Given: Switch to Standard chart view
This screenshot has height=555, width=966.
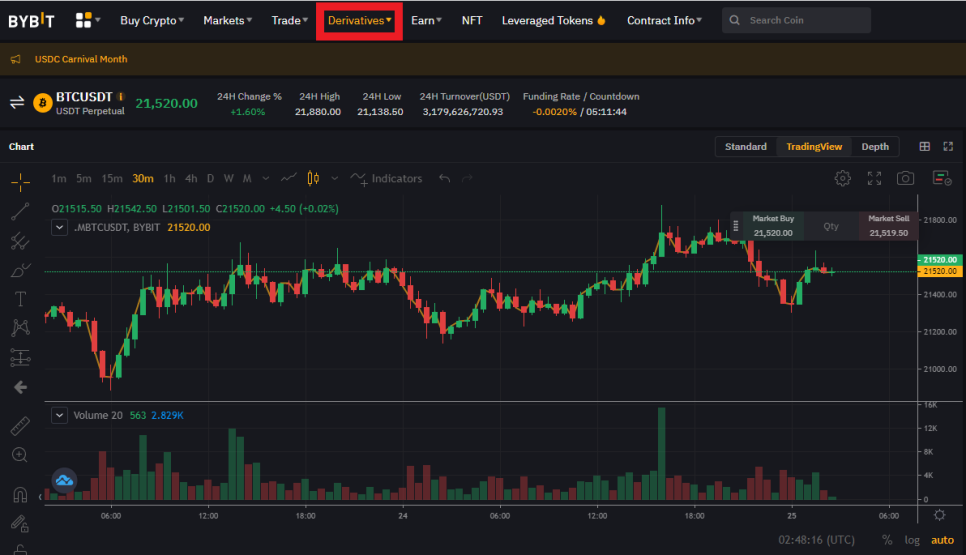Looking at the screenshot, I should 745,147.
